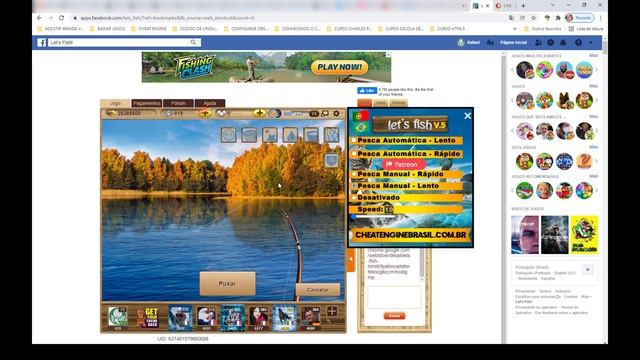Click the round player level badge icon
This screenshot has width=640, height=360.
point(275,113)
